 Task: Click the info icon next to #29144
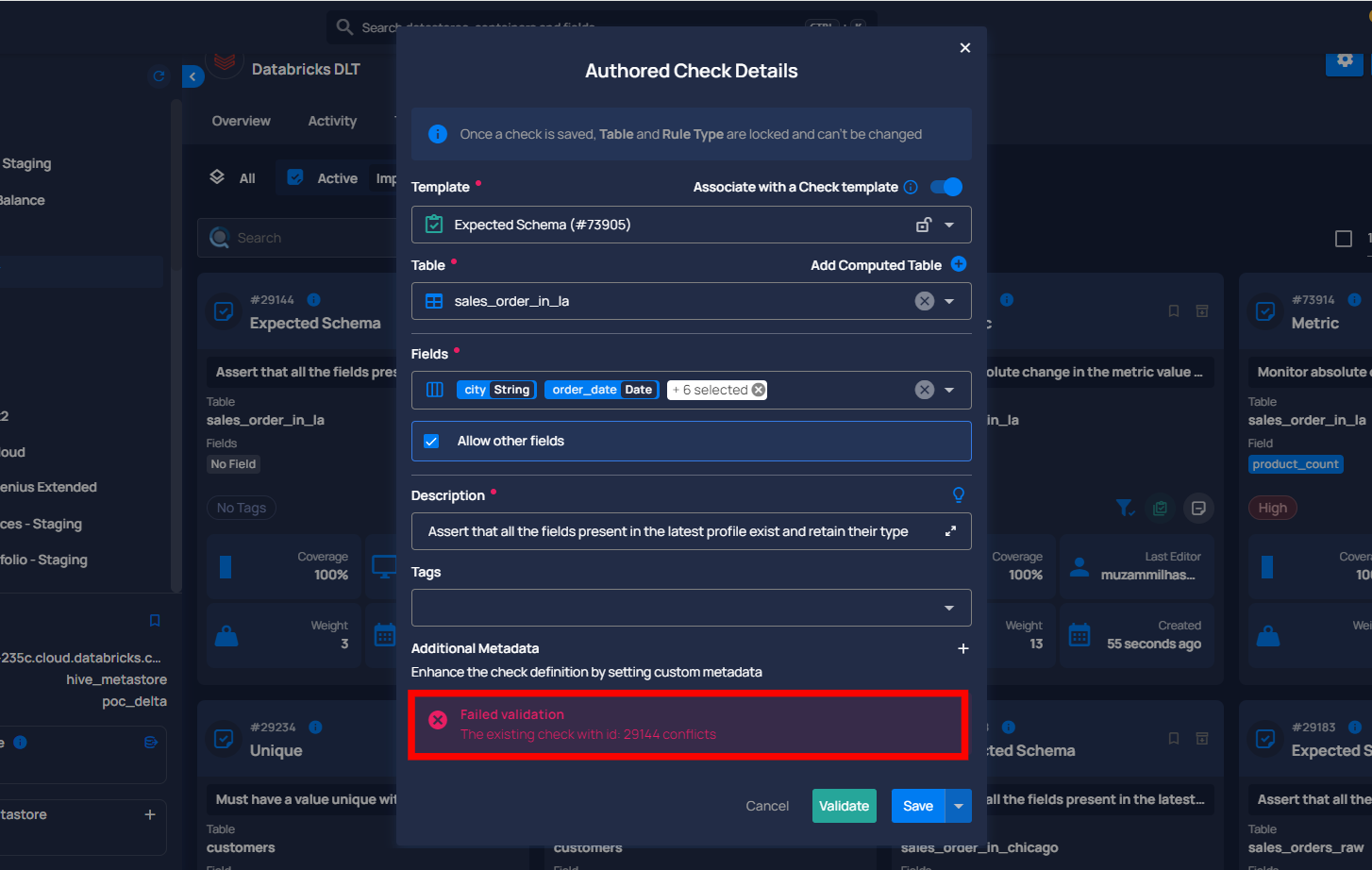coord(314,299)
